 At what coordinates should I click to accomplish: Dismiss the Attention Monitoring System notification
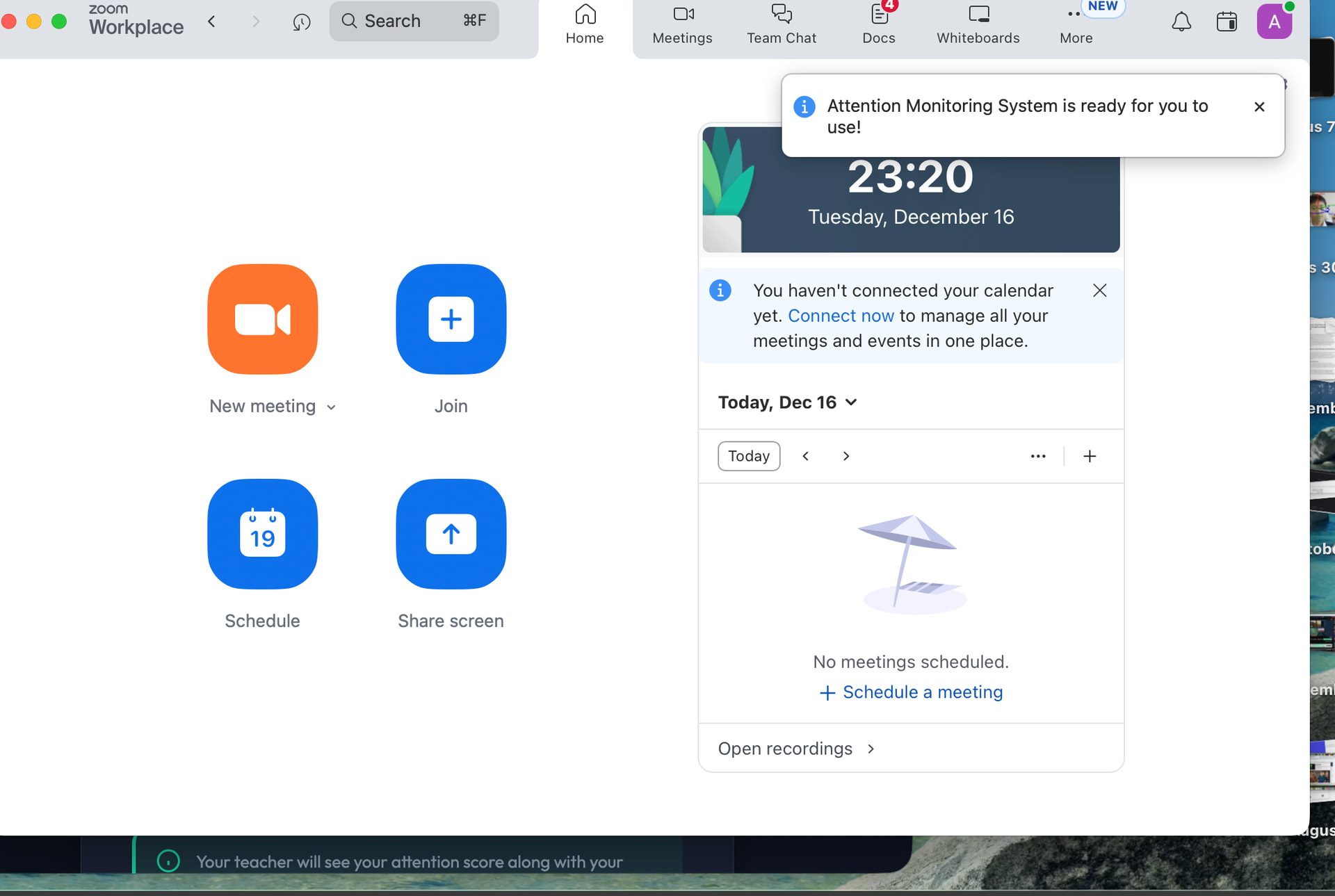(x=1259, y=106)
